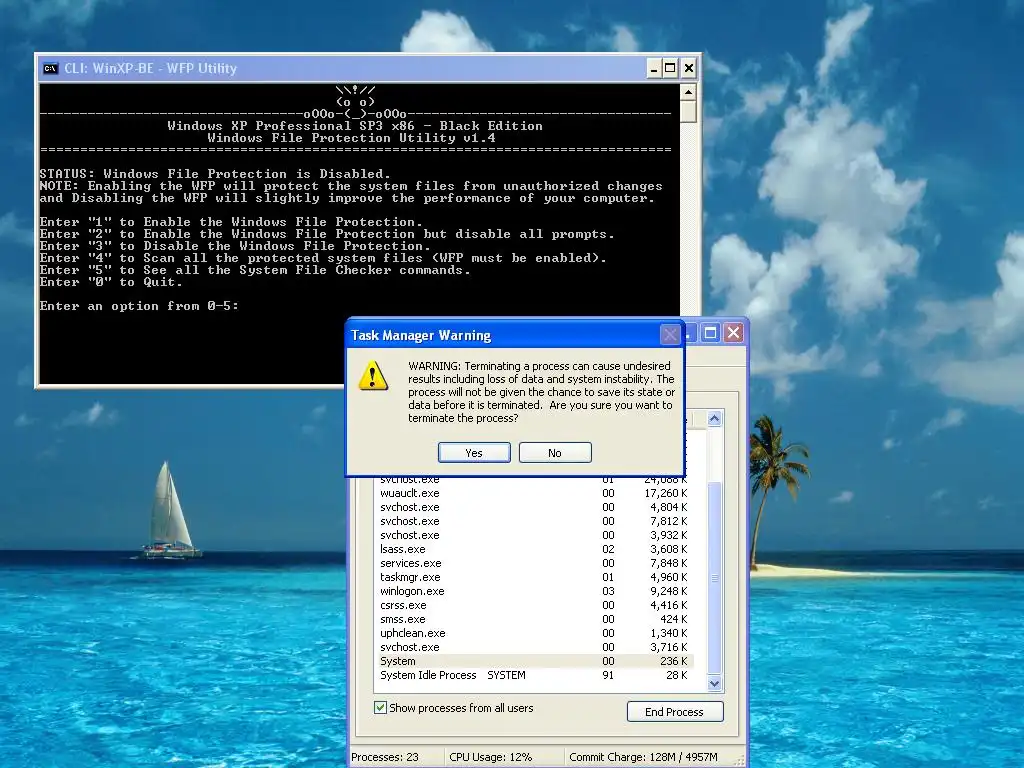Close the Task Manager Warning dialog
This screenshot has width=1024, height=768.
click(670, 335)
